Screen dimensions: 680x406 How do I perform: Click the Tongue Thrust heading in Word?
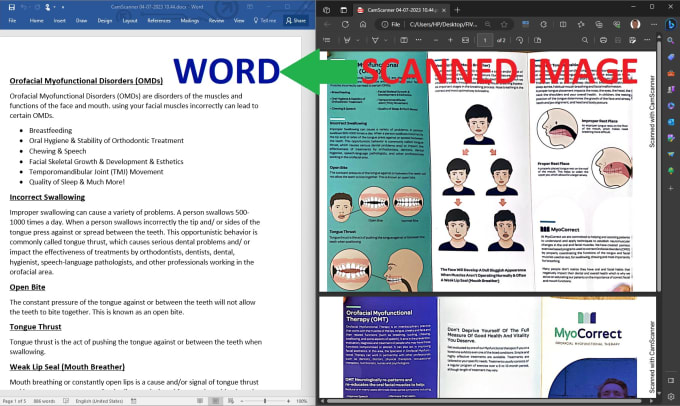(35, 327)
